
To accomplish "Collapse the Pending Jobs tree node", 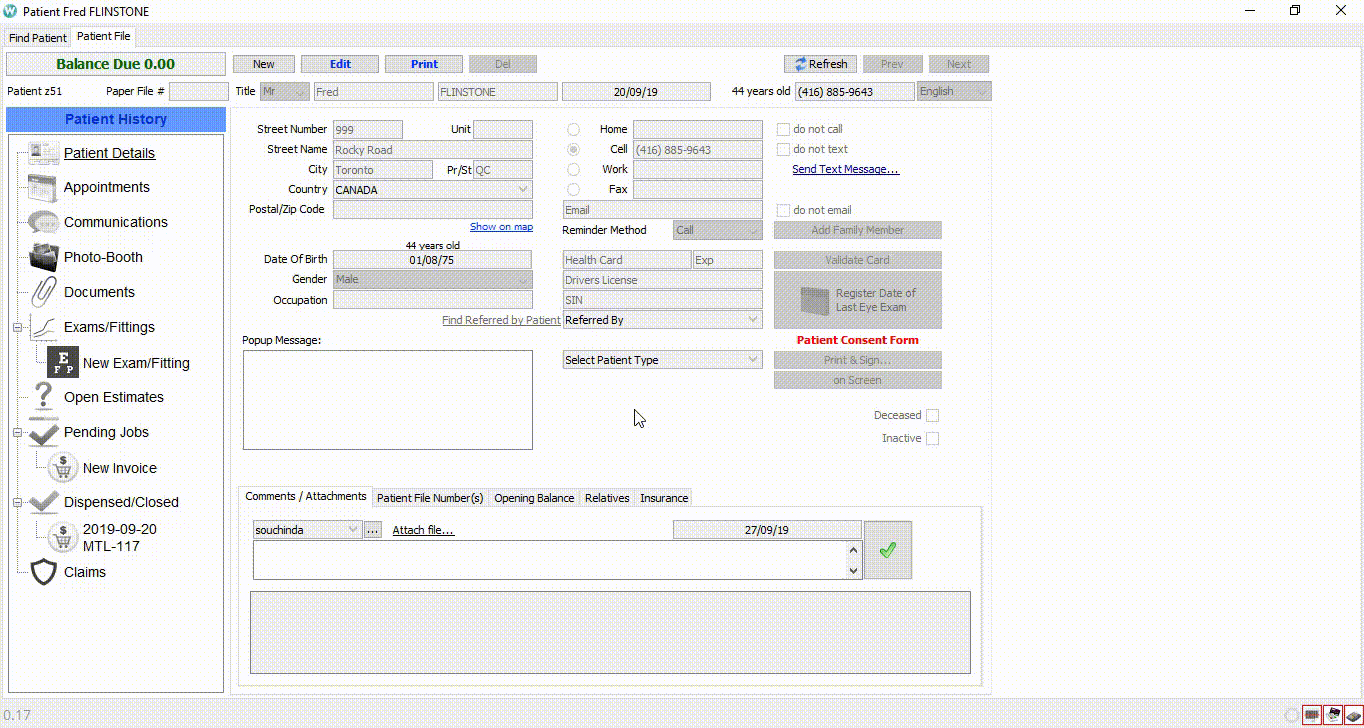I will pos(17,433).
